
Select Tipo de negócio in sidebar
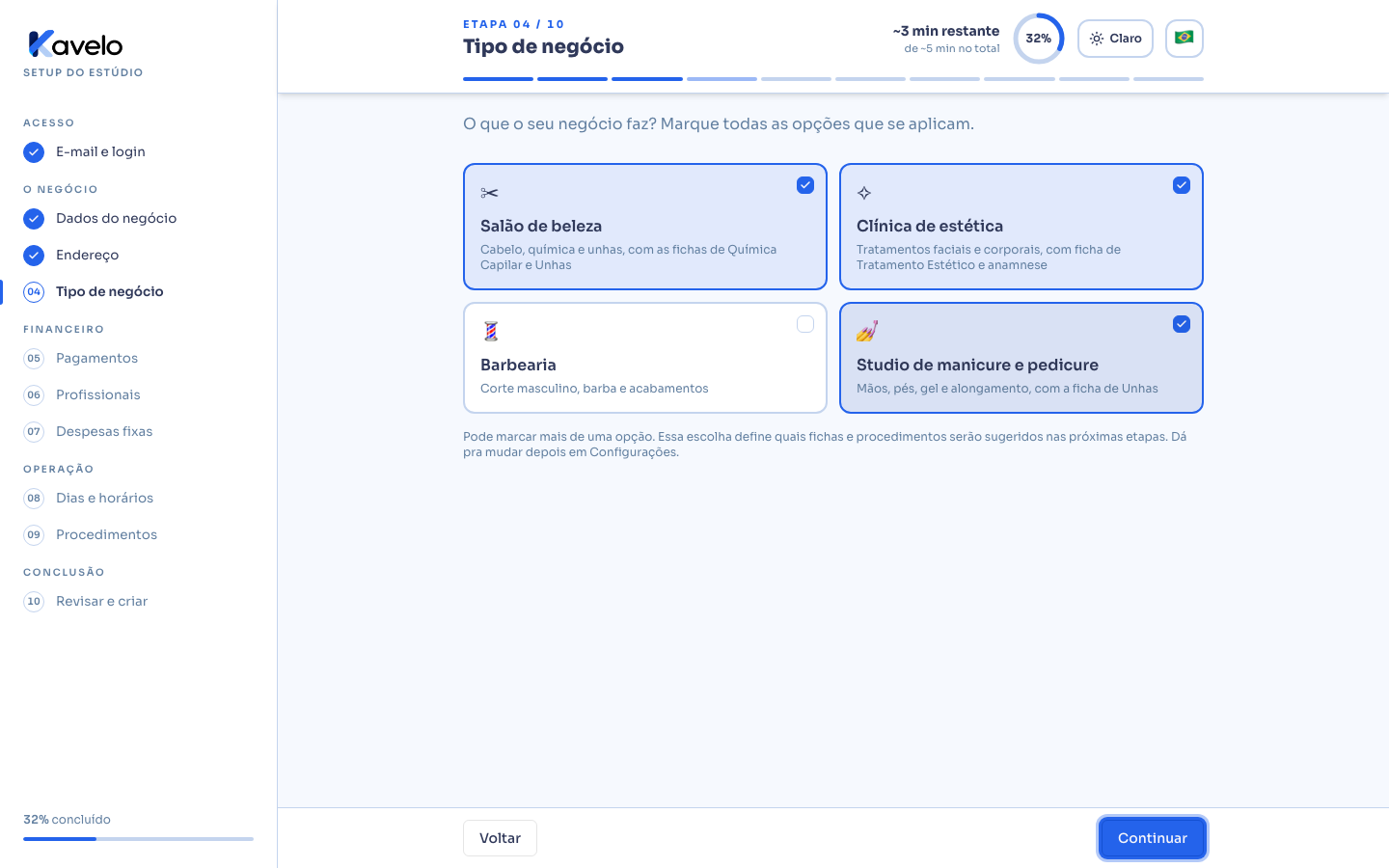[109, 291]
